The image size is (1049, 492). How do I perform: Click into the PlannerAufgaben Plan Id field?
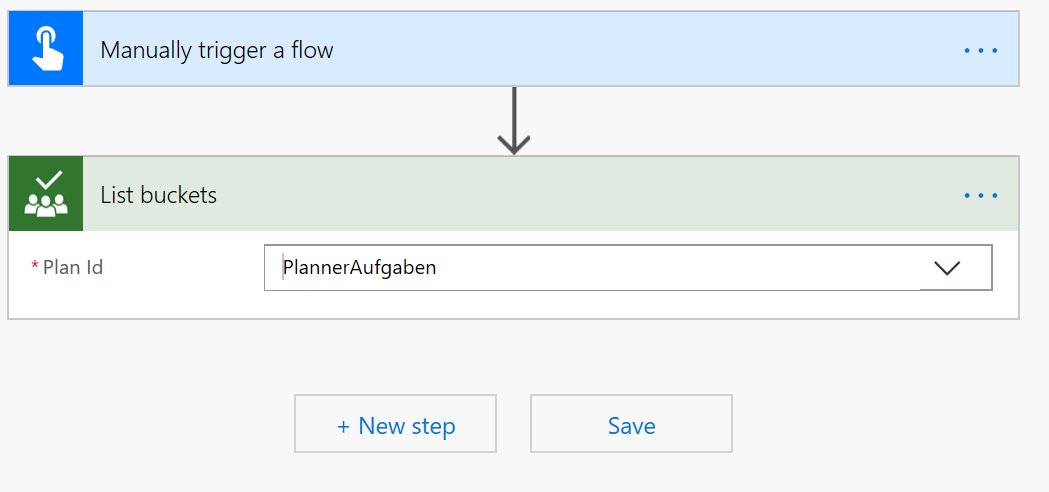pyautogui.click(x=590, y=268)
